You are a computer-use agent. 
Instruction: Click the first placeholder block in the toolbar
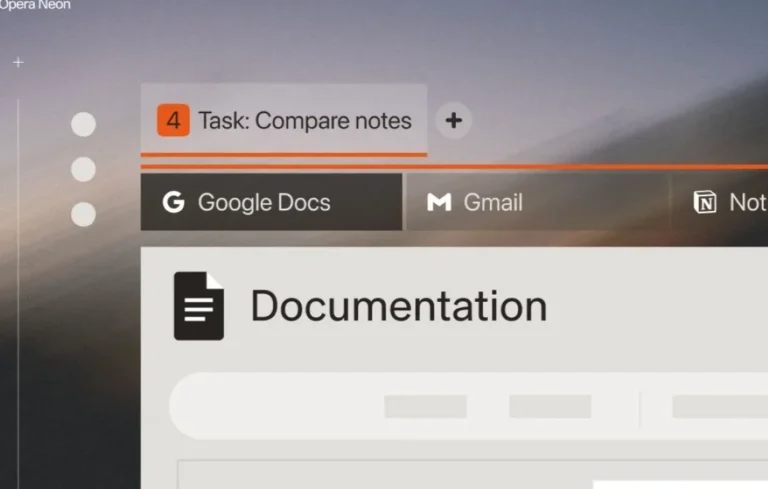pyautogui.click(x=425, y=406)
